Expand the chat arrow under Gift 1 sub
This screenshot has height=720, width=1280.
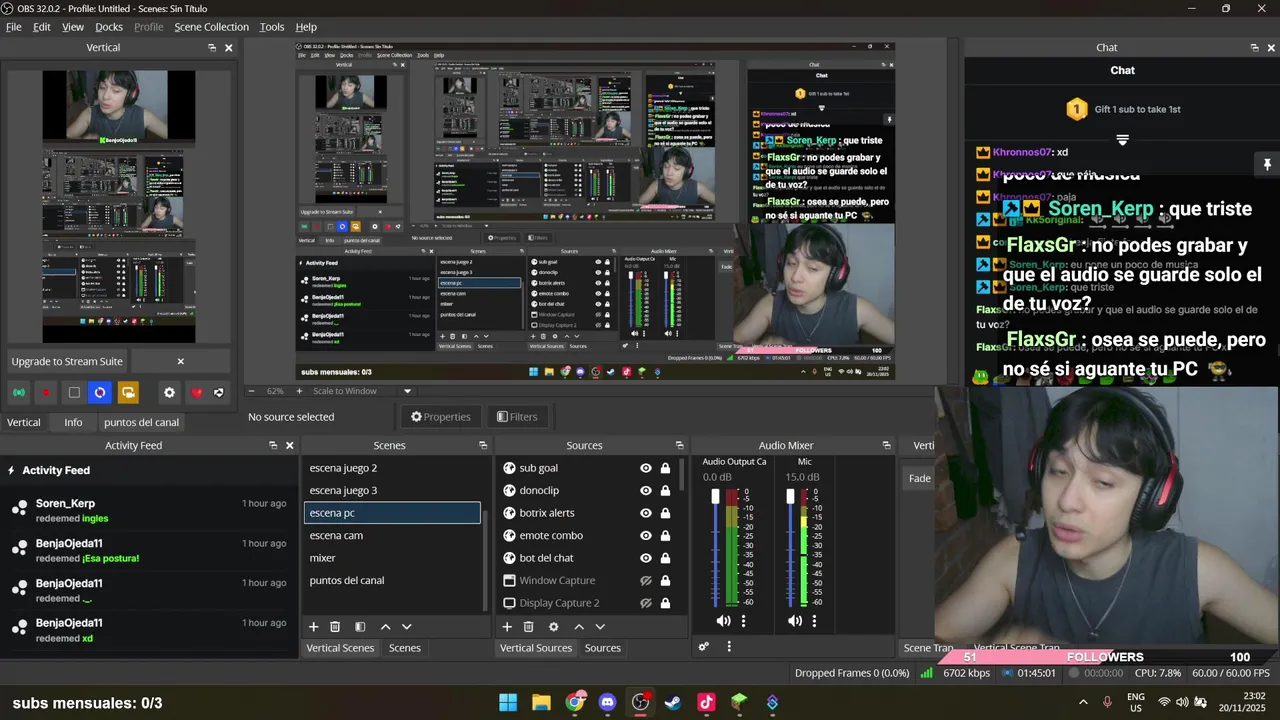pyautogui.click(x=1122, y=140)
